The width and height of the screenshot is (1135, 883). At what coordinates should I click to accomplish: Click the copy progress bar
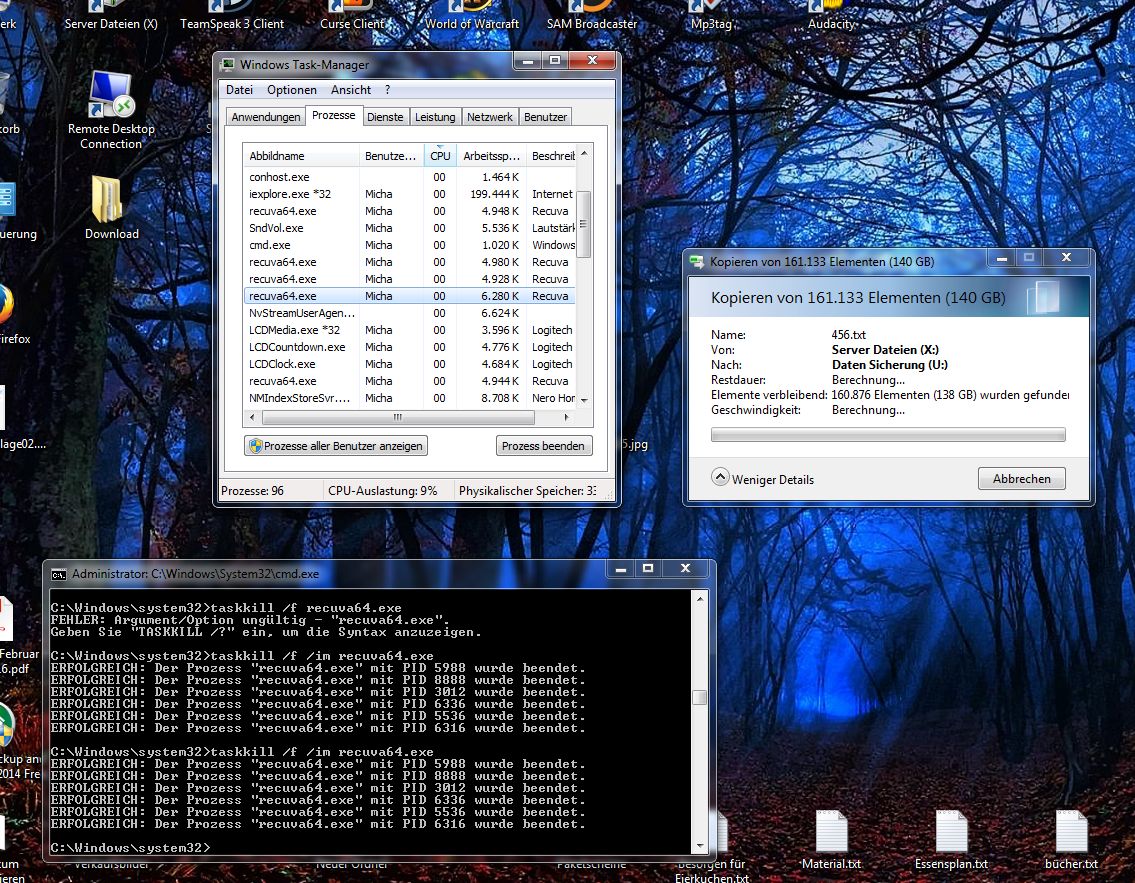click(887, 435)
